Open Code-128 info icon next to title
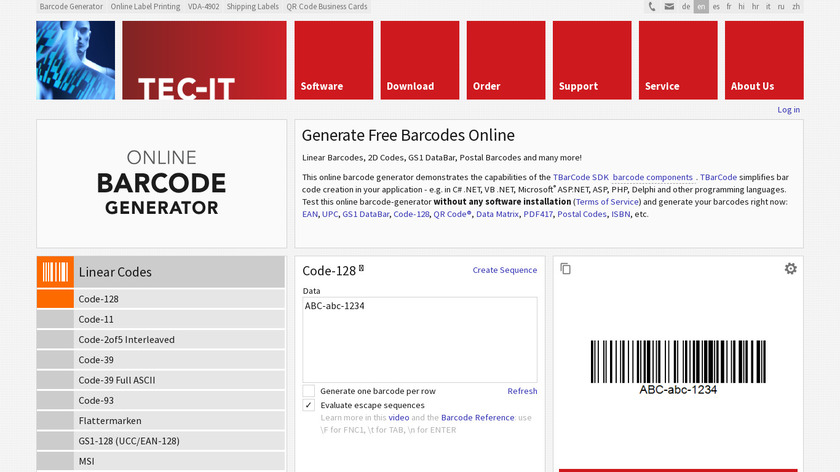The image size is (840, 472). click(x=361, y=268)
